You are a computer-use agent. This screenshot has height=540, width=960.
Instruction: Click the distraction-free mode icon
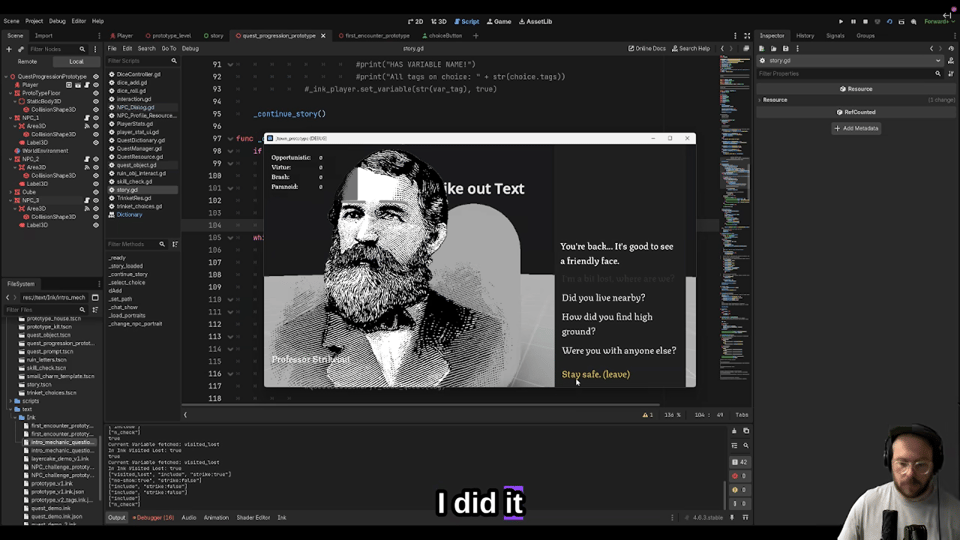point(747,36)
